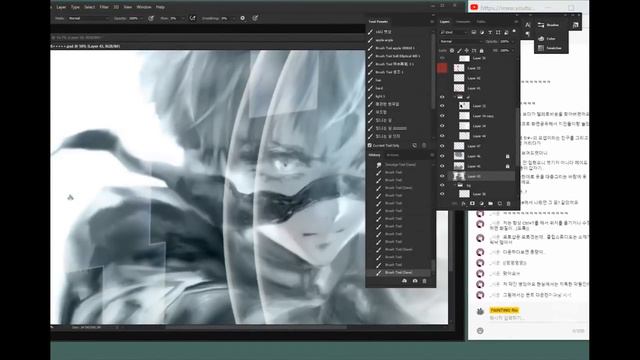Open the Type menu
640x360 pixels.
(x=76, y=7)
